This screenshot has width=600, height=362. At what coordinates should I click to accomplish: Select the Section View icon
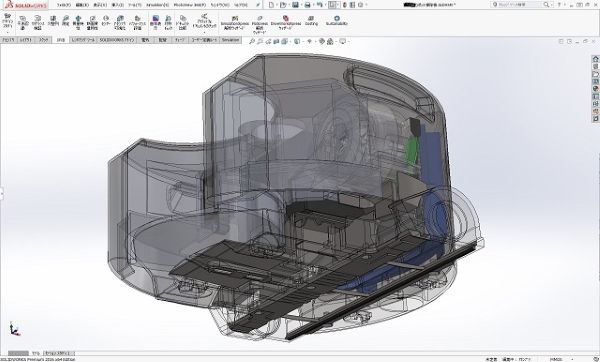click(x=276, y=41)
